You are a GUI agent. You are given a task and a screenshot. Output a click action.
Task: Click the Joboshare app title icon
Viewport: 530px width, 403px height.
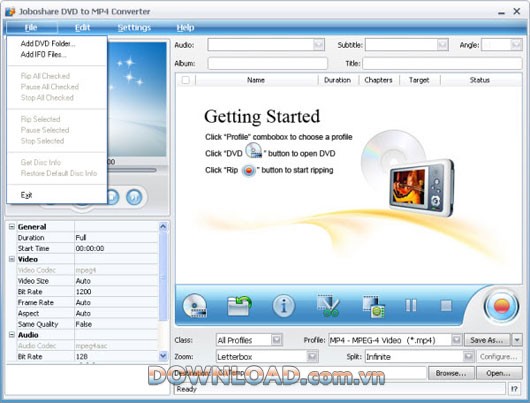coord(10,11)
